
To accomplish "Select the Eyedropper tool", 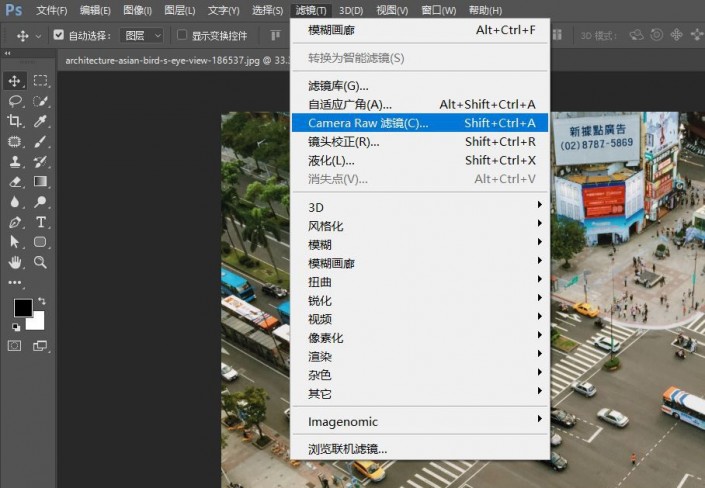I will pos(40,121).
